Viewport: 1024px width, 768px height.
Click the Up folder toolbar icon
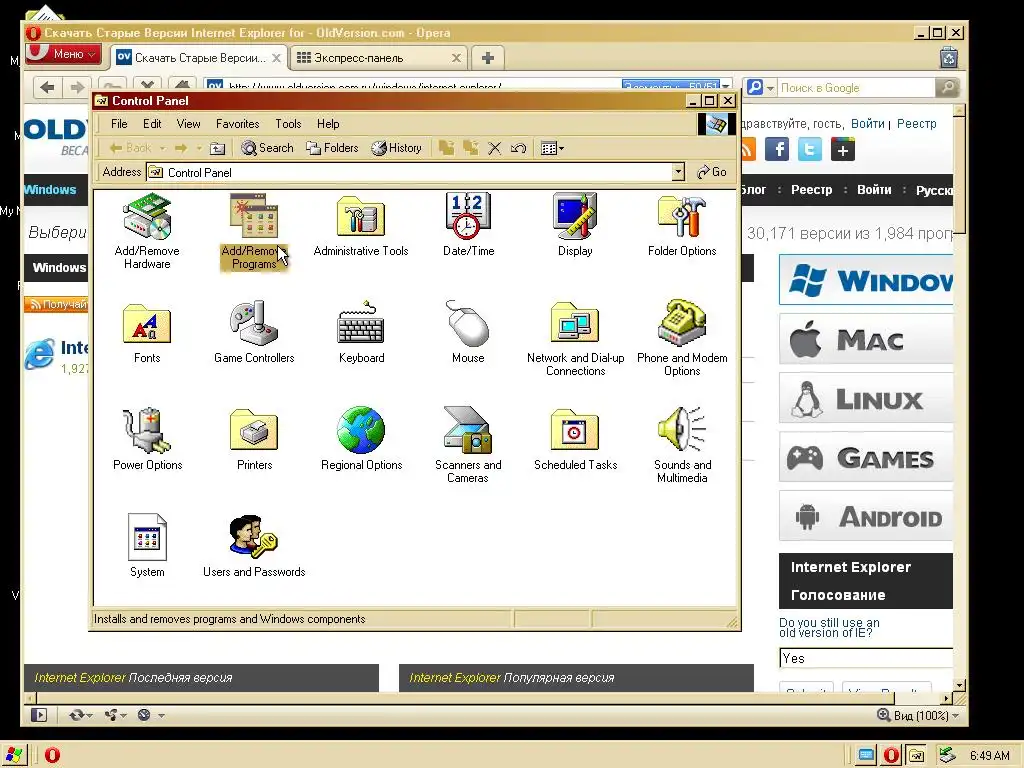click(x=217, y=148)
